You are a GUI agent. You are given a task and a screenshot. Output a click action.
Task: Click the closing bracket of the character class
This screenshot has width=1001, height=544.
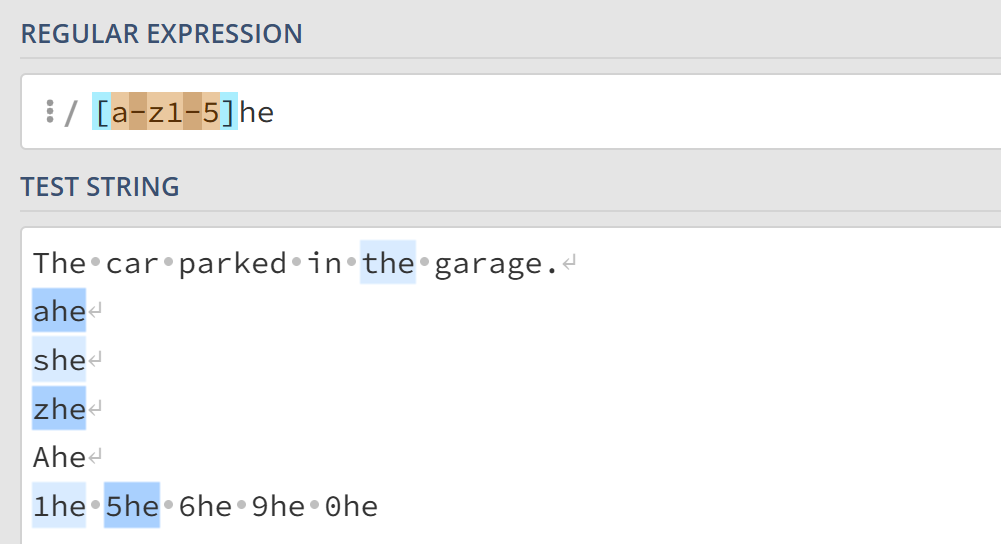(229, 113)
